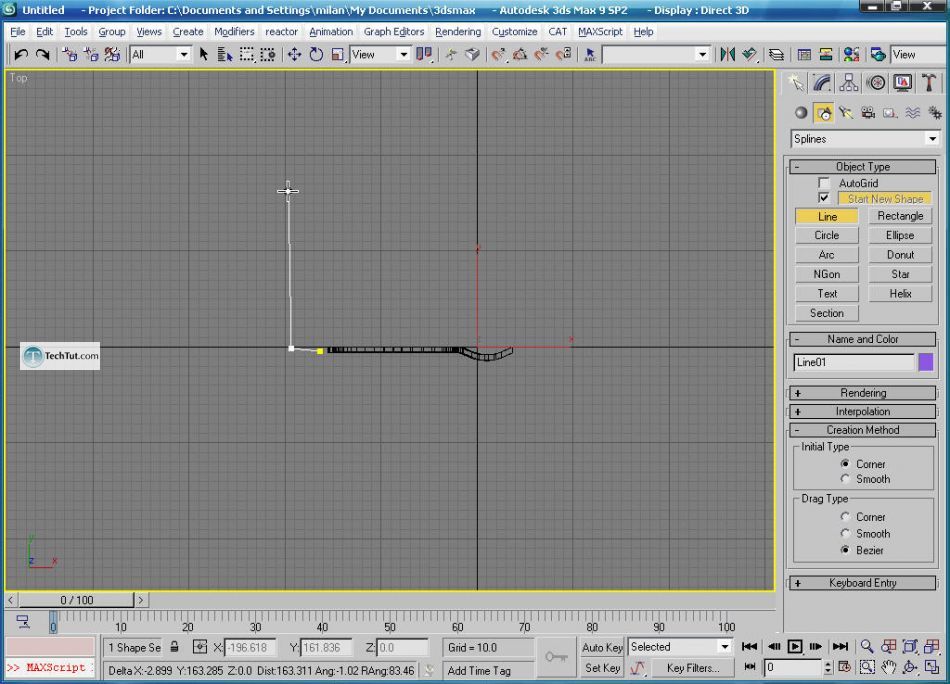Click the Section shape button
This screenshot has width=950, height=684.
[x=826, y=313]
